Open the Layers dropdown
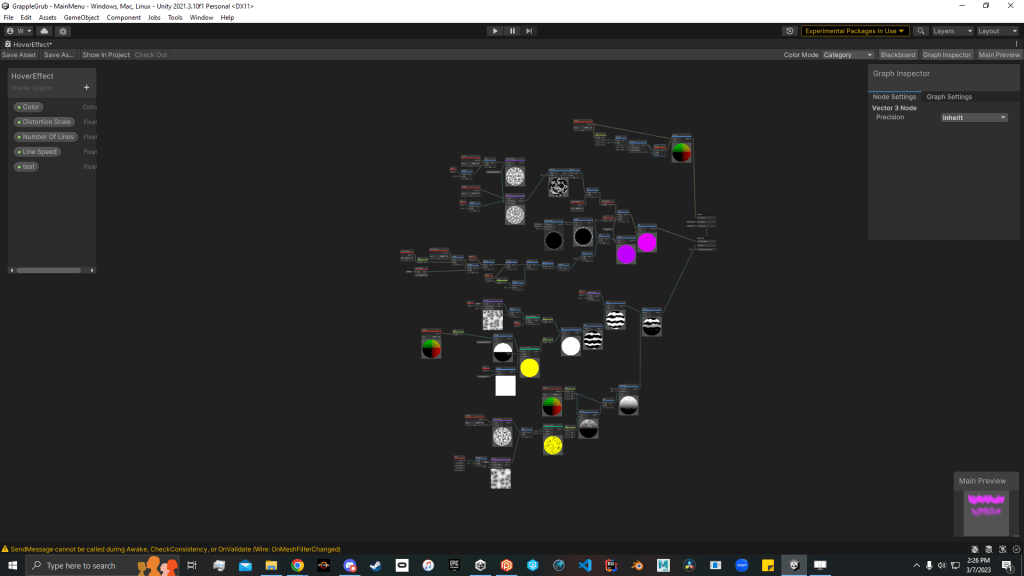This screenshot has width=1024, height=576. coord(950,31)
